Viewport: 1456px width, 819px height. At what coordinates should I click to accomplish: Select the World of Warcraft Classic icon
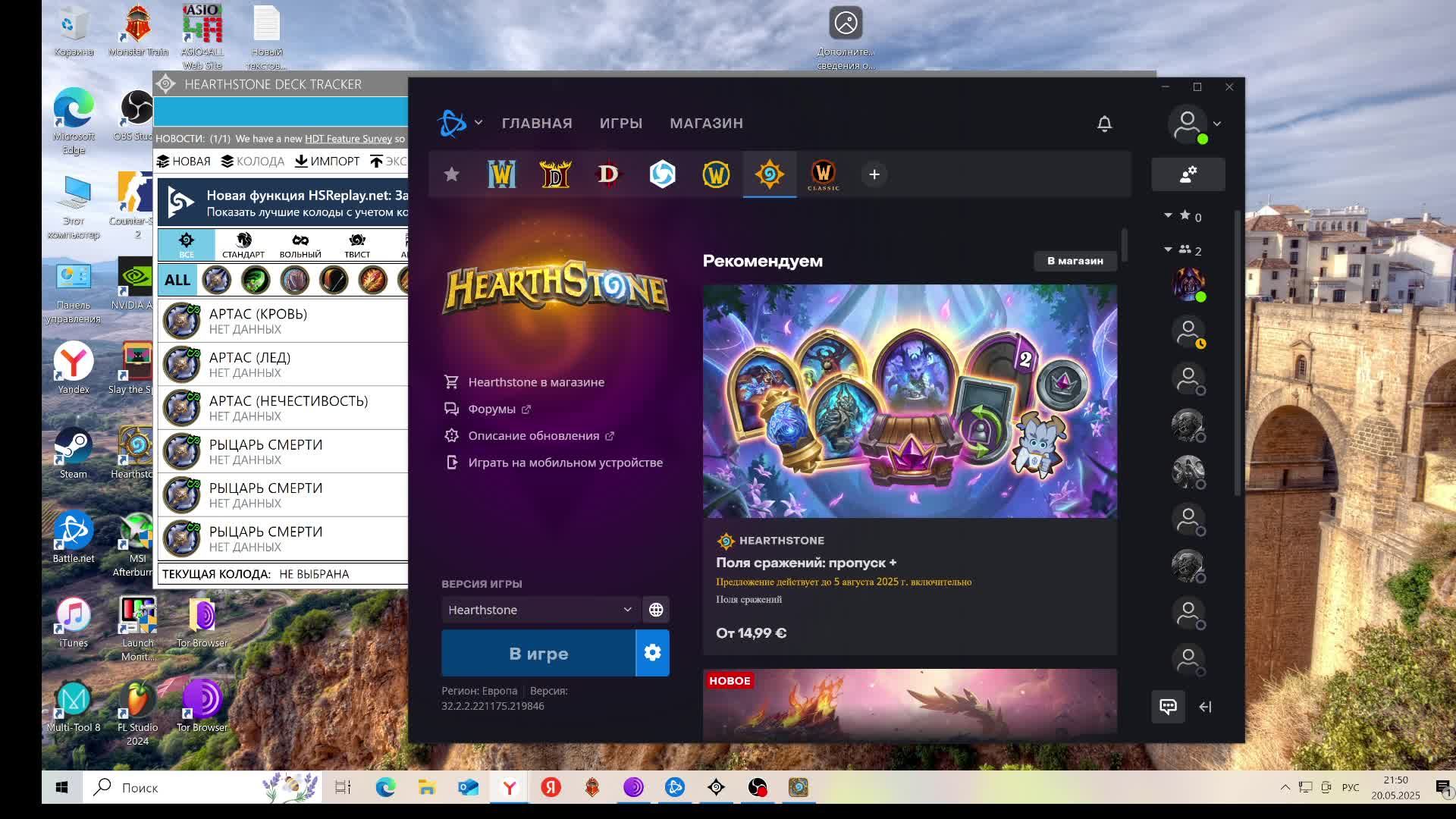(823, 174)
